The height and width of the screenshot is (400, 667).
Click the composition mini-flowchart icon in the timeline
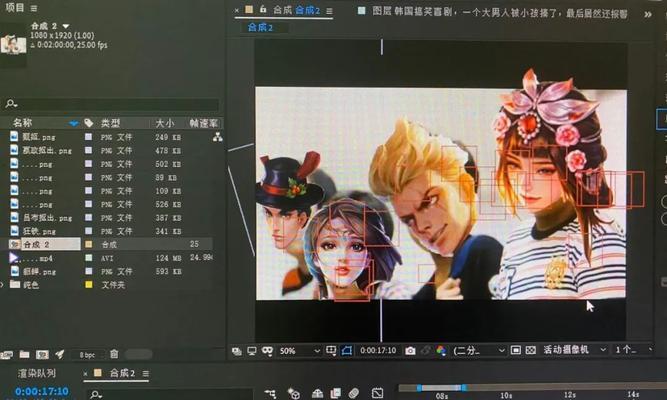coord(270,394)
